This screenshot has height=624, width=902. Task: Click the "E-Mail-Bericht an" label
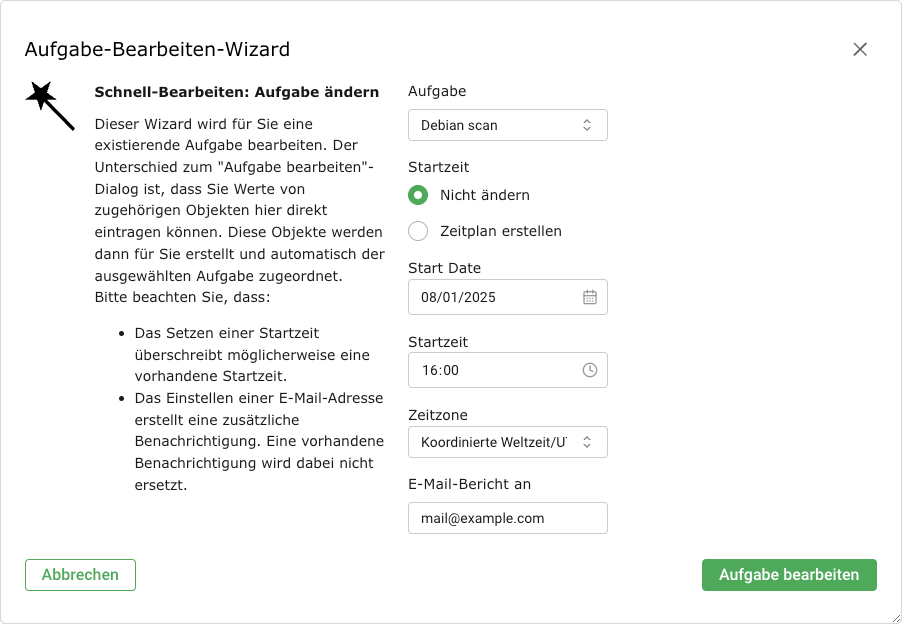469,484
